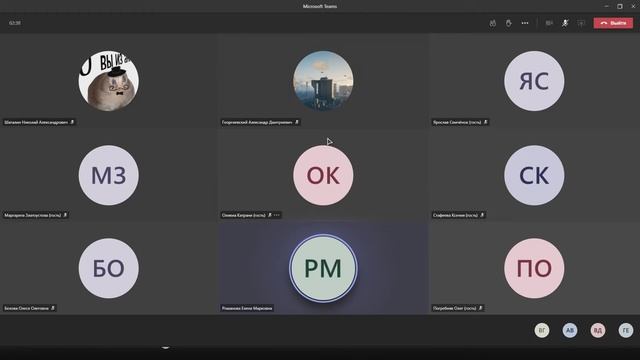This screenshot has width=640, height=360.
Task: Click the ГЕ overflow participant bubble
Action: [626, 330]
